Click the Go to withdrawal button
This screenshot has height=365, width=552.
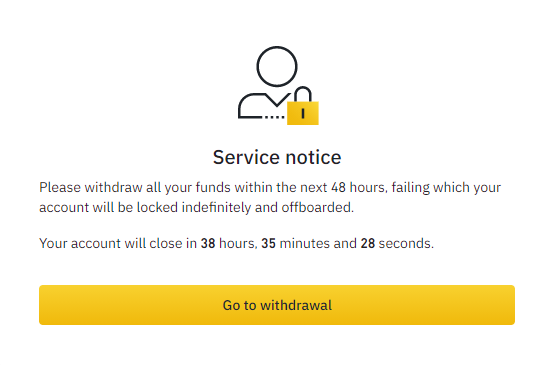coord(277,305)
